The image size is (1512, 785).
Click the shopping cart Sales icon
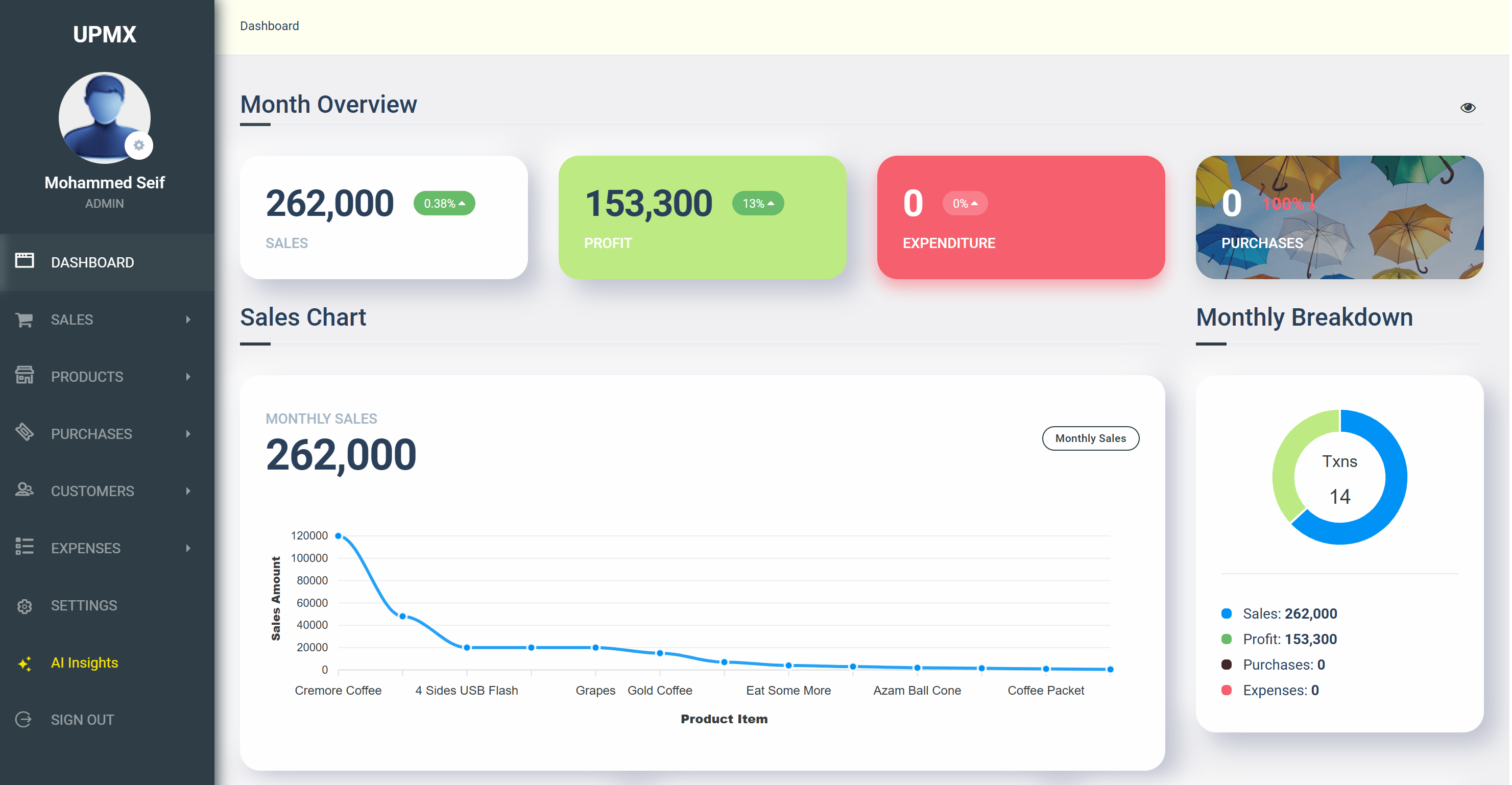coord(24,319)
